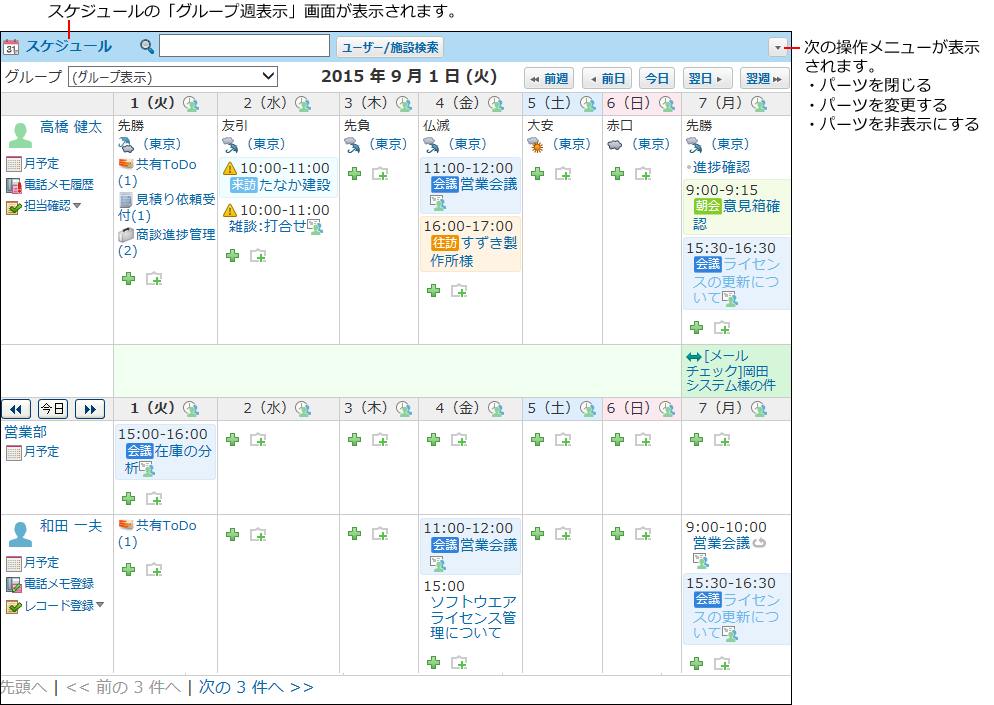
Task: Click the search magnifier icon beside search box
Action: [147, 46]
